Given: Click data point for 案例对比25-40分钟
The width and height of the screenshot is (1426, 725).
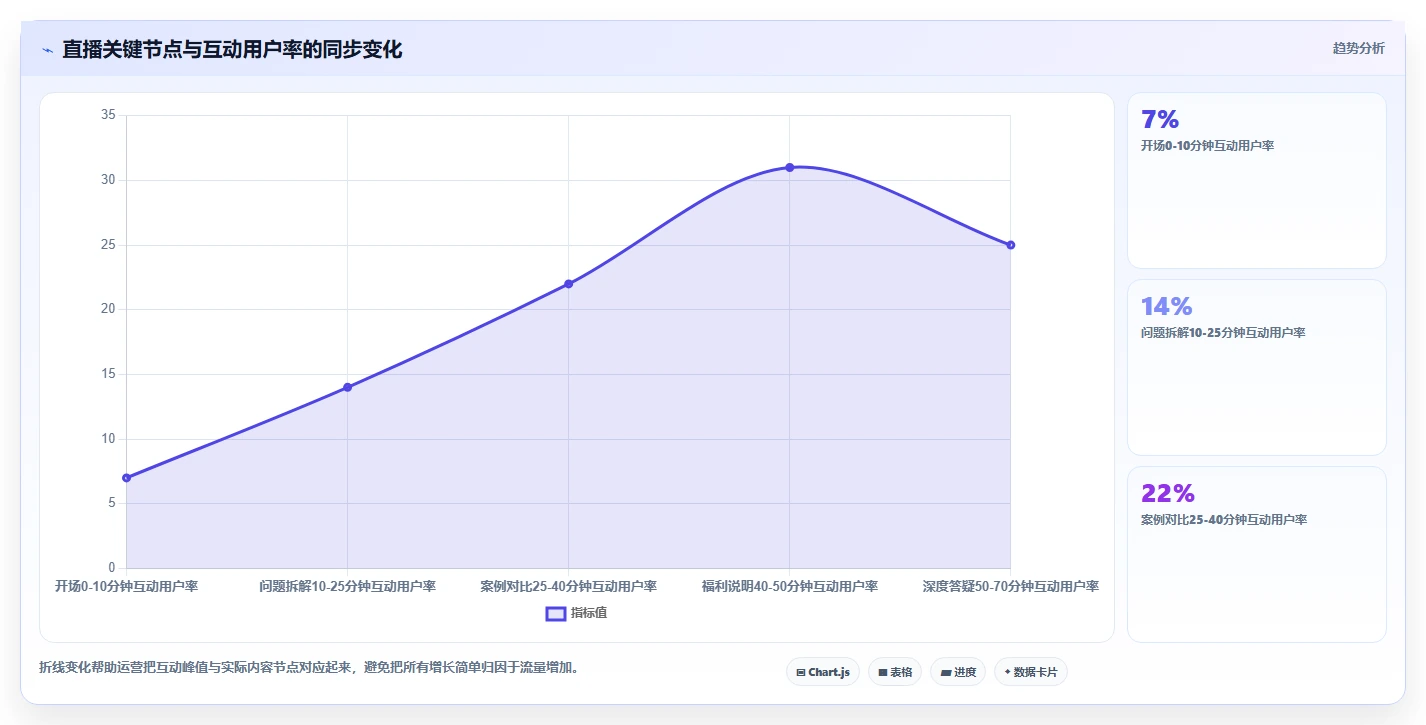Looking at the screenshot, I should (569, 284).
